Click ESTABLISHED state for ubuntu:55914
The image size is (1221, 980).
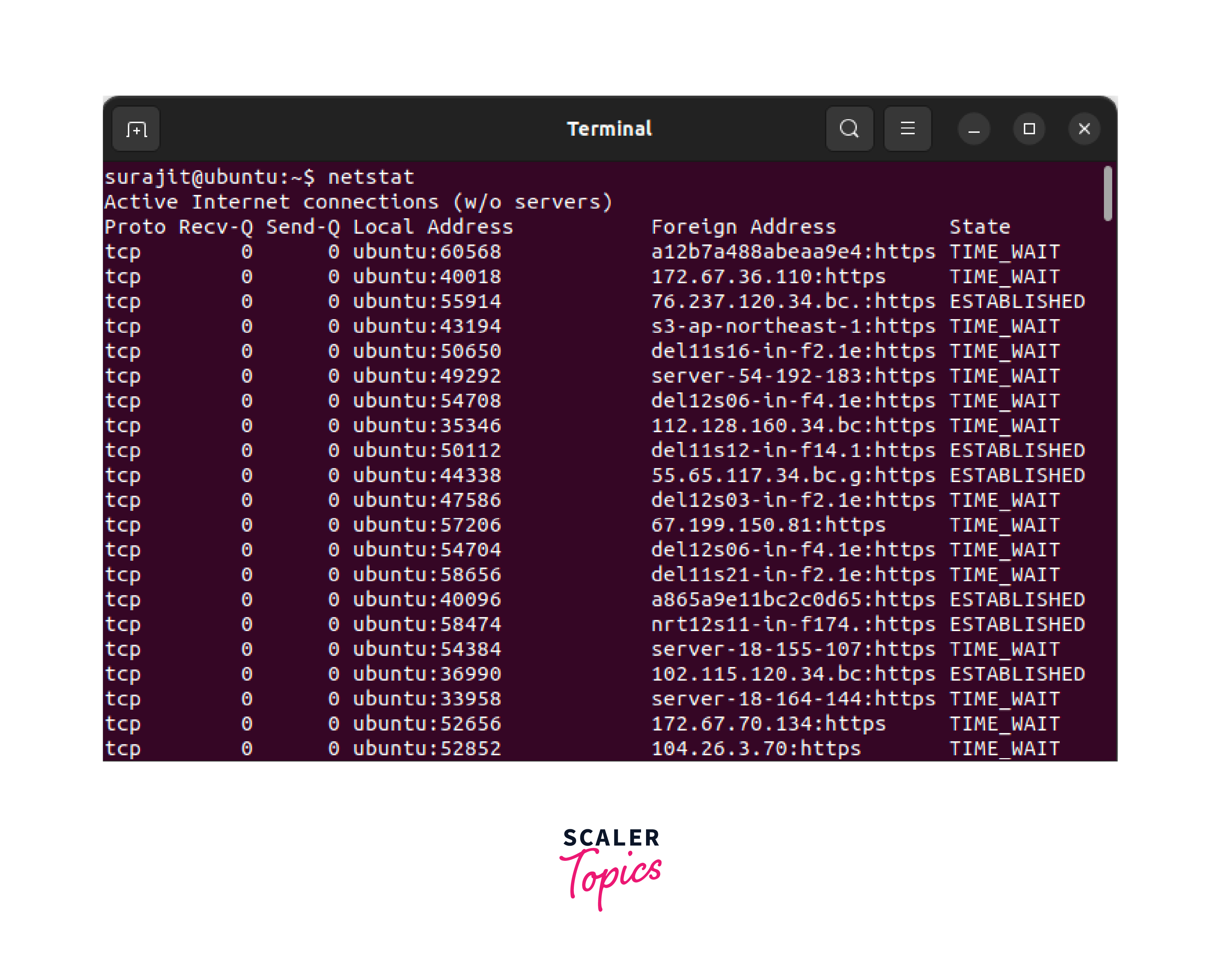(x=1017, y=302)
